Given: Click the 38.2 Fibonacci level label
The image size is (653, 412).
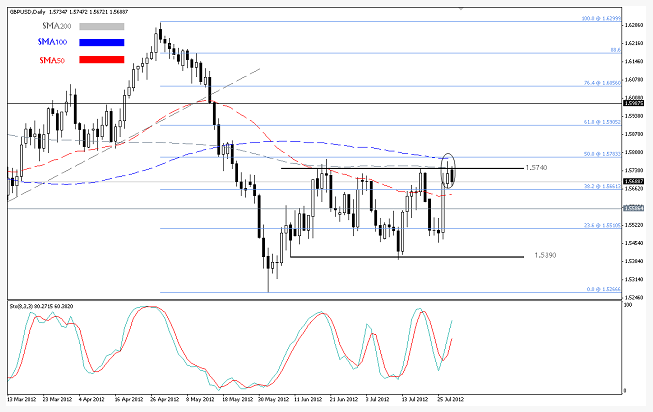Looking at the screenshot, I should [602, 187].
